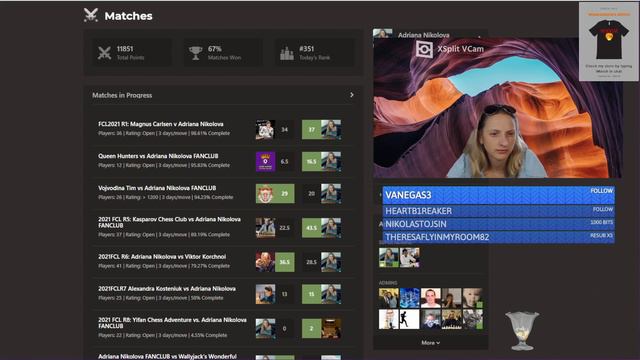Click the podium Today's Rank icon
The image size is (640, 360).
click(287, 53)
